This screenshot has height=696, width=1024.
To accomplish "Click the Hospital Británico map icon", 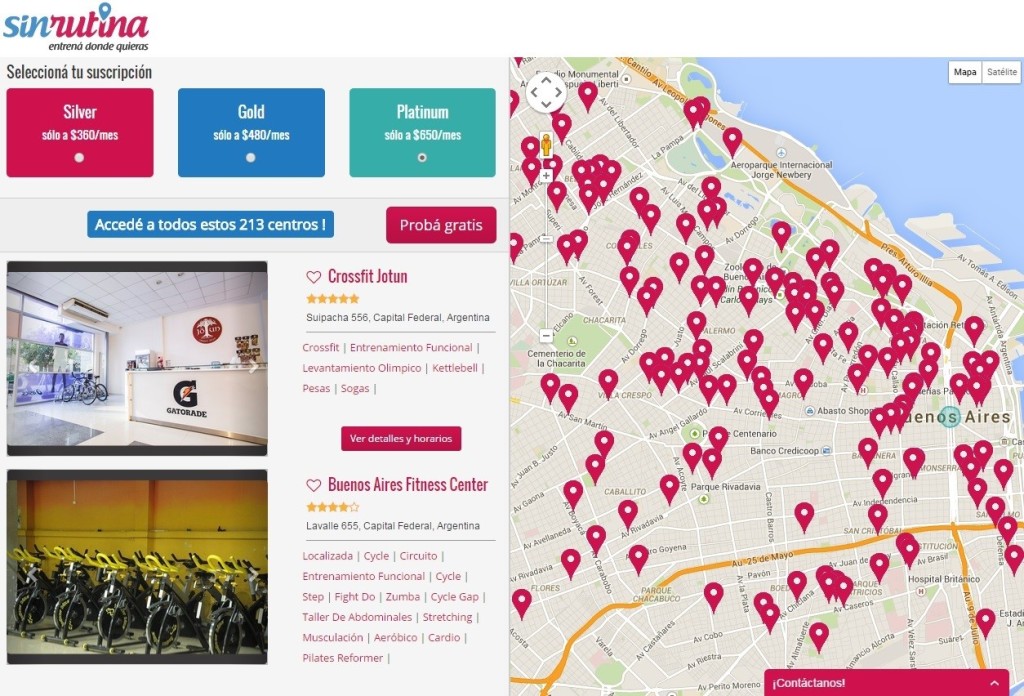I will pos(921,592).
